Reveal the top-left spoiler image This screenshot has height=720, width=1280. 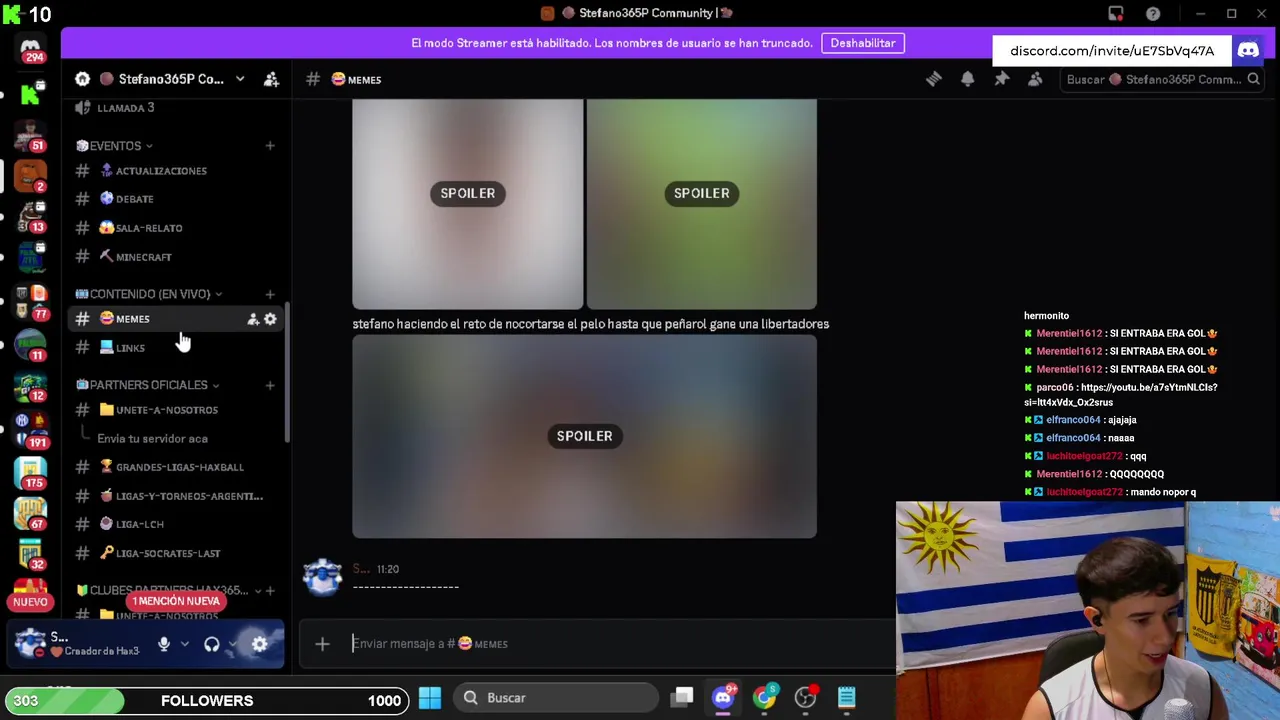[467, 203]
